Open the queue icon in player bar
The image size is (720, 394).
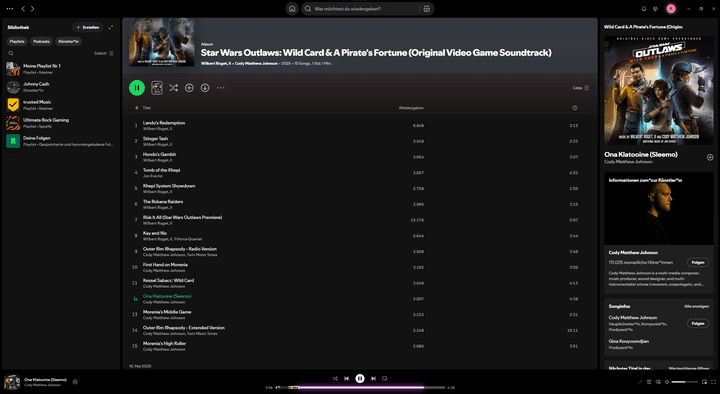[649, 382]
